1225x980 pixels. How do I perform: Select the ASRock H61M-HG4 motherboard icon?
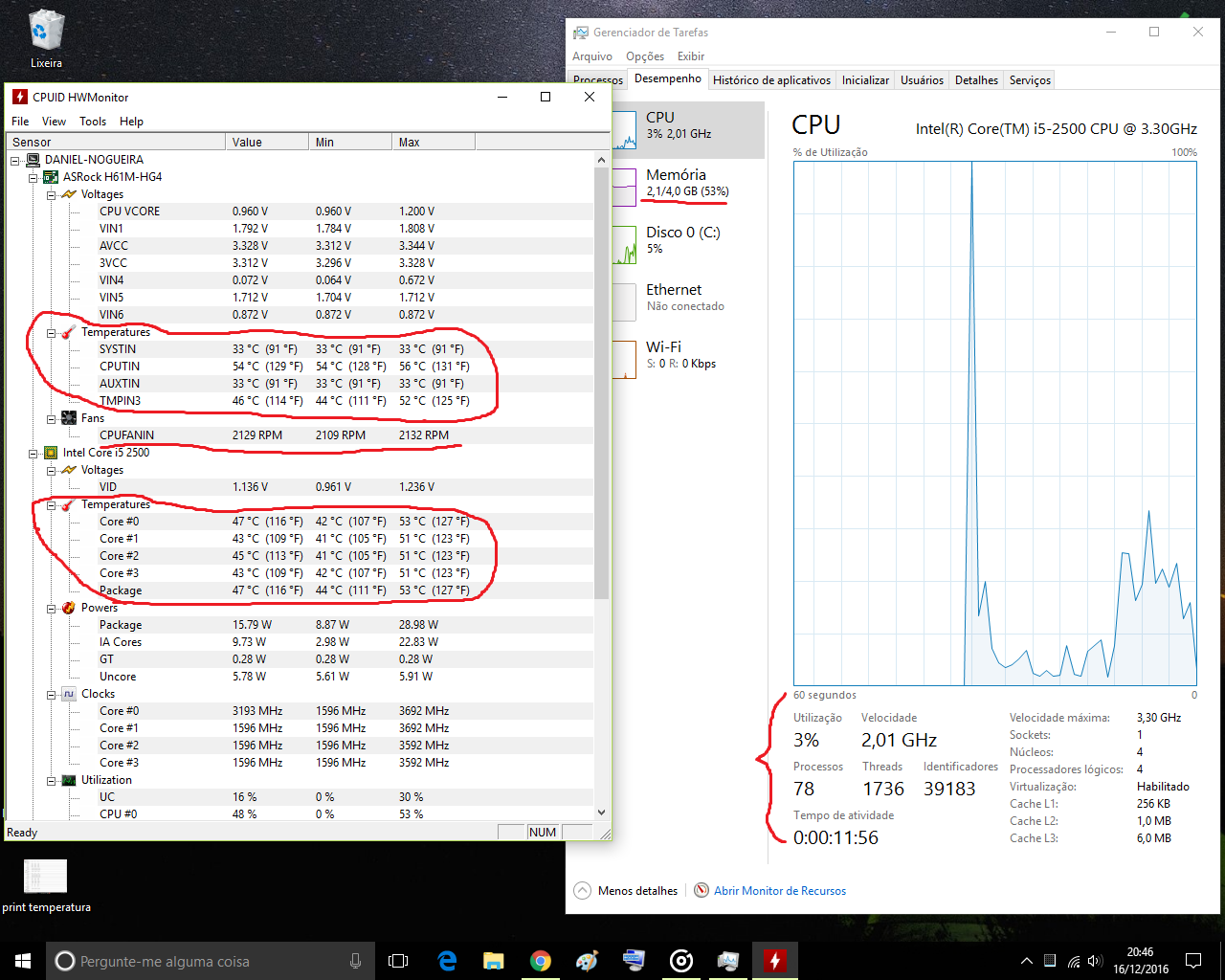(51, 177)
